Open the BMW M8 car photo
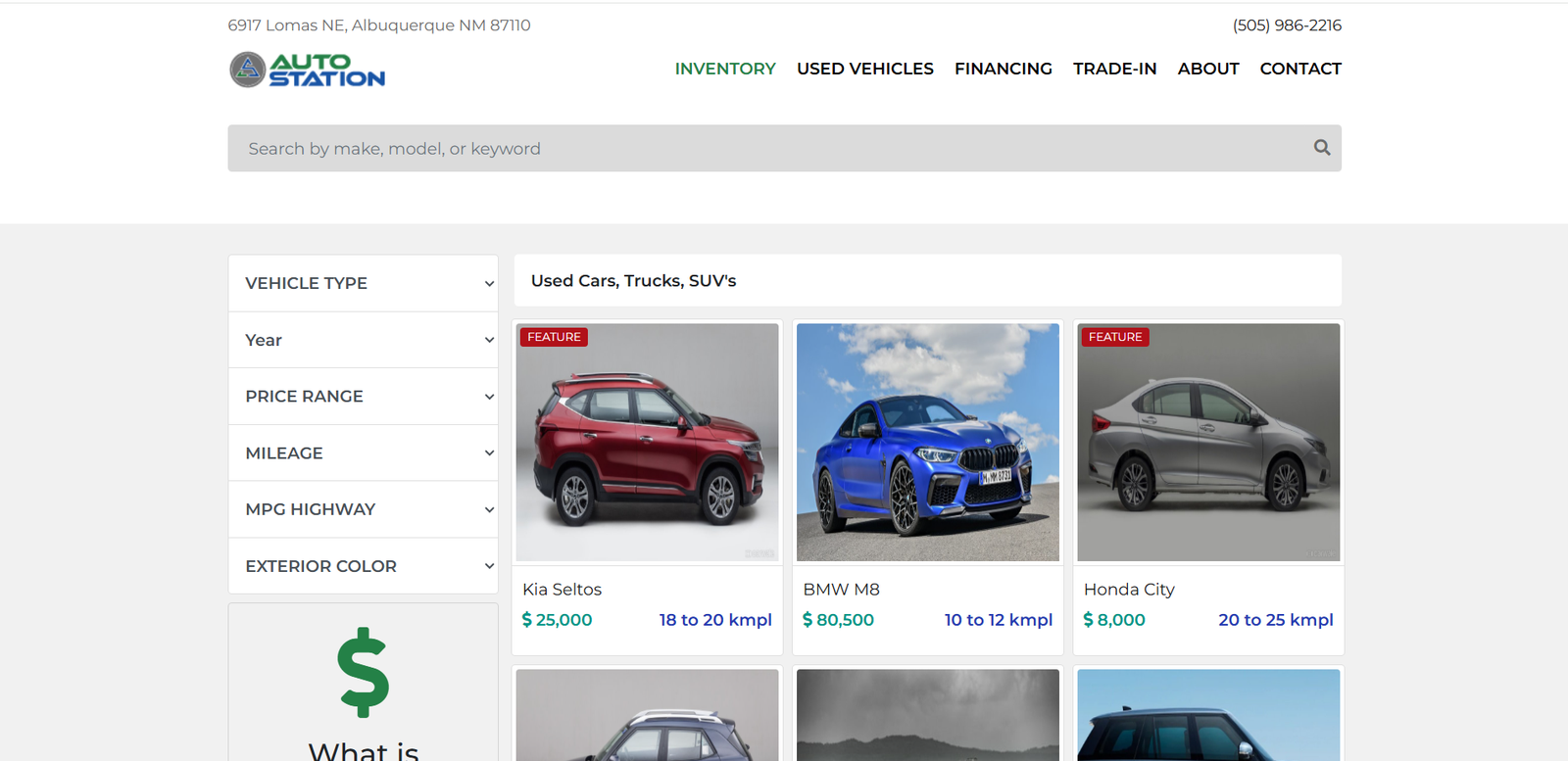Screen dimensions: 1568x761 [928, 442]
